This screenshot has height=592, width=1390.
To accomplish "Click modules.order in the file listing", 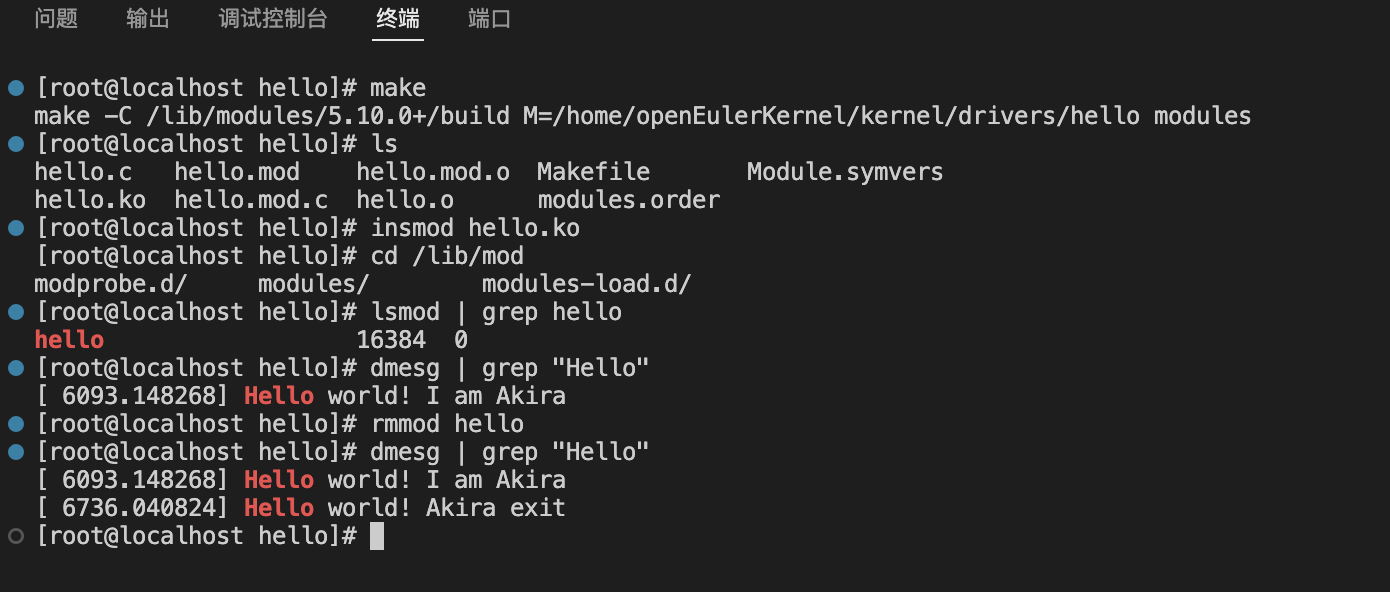I will [x=628, y=200].
